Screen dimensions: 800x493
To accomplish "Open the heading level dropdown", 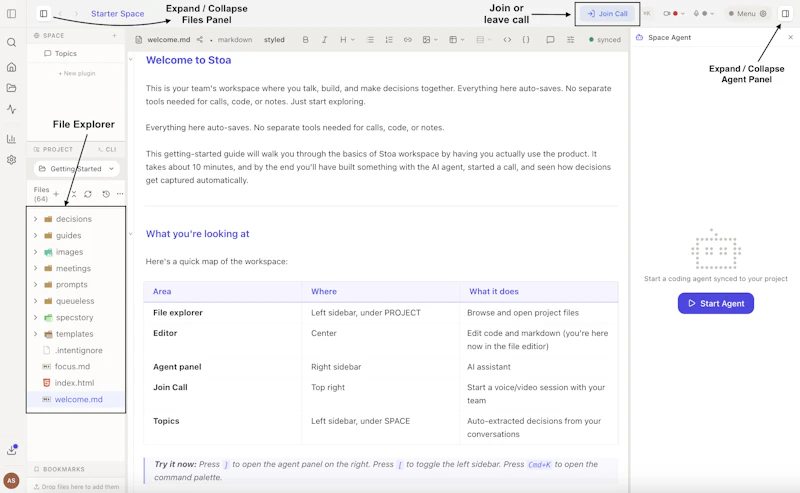I will (347, 40).
